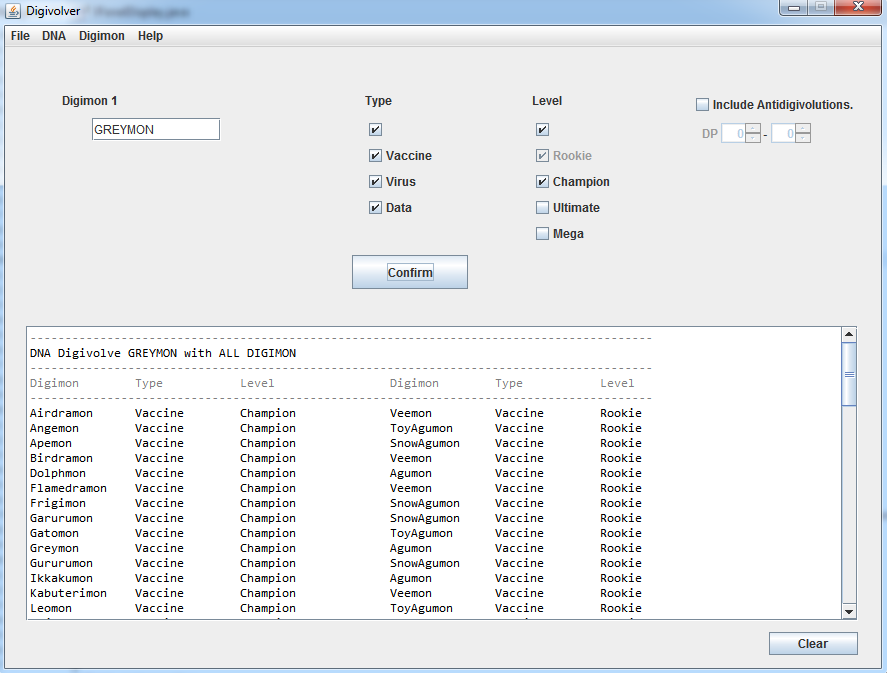Select the Flamedramon entry in results
Screen dimensions: 887x673
point(68,488)
